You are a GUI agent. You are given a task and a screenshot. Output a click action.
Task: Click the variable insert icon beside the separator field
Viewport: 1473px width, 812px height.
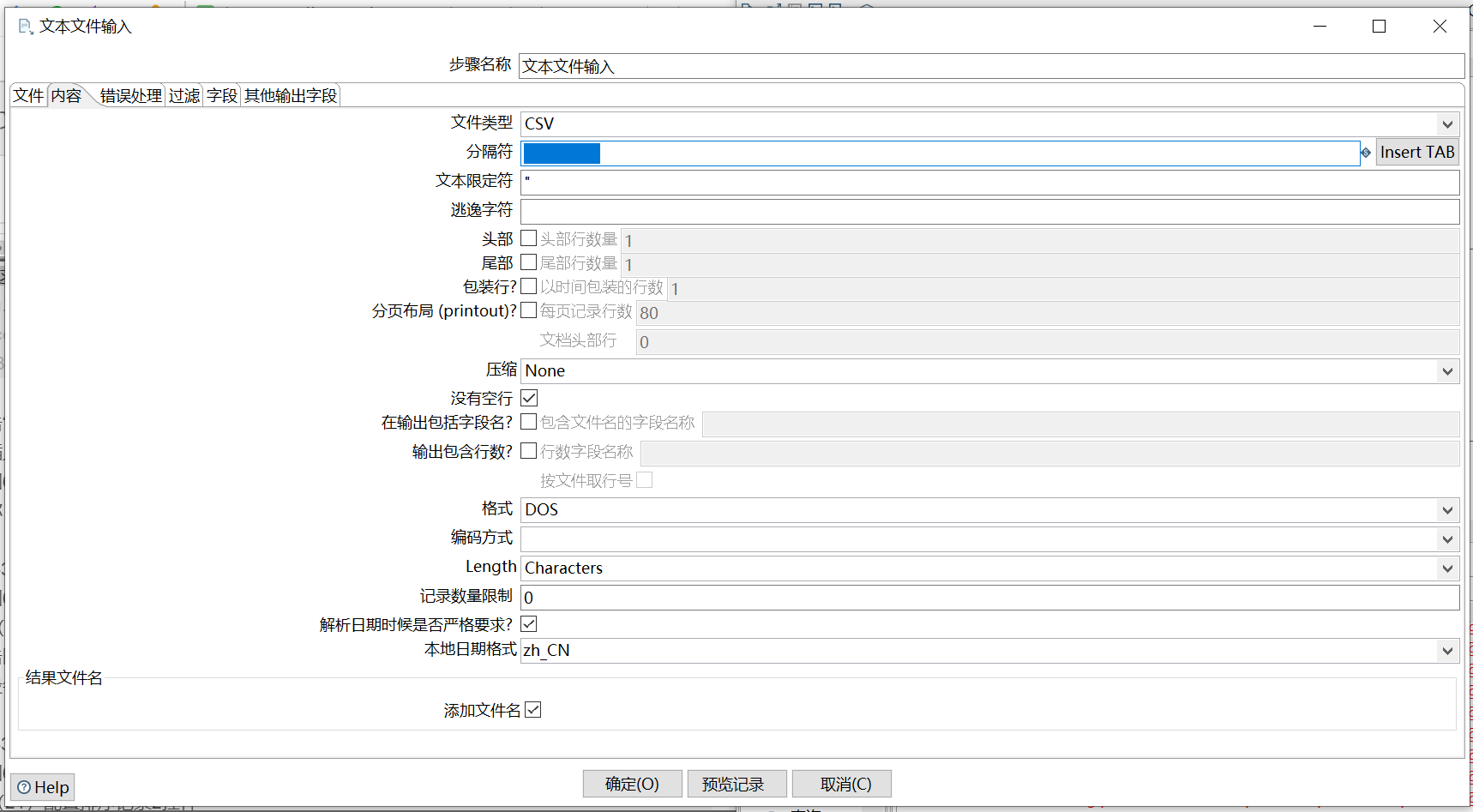[x=1366, y=153]
